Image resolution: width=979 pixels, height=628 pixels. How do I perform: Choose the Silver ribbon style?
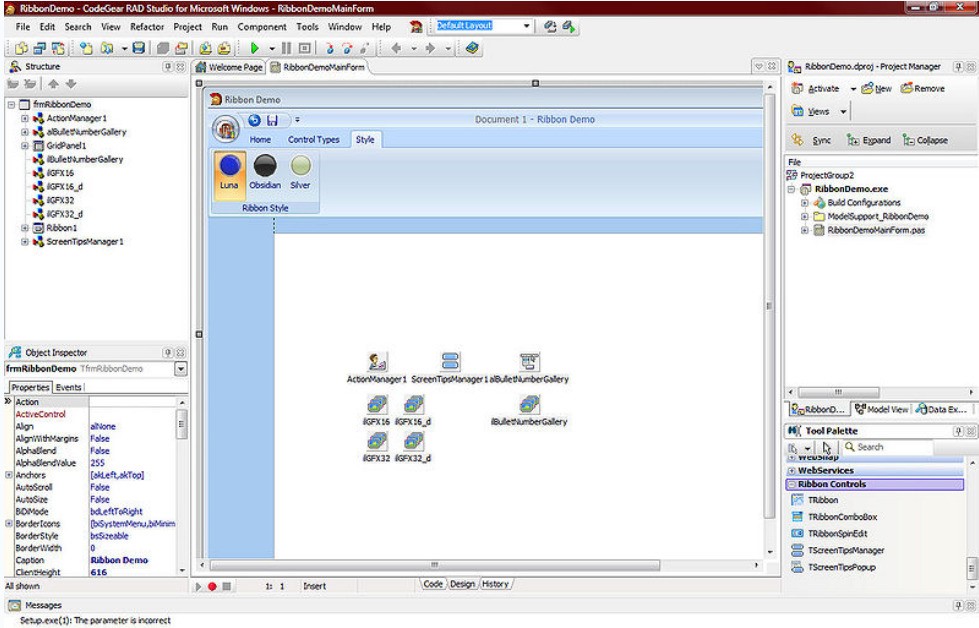coord(300,167)
